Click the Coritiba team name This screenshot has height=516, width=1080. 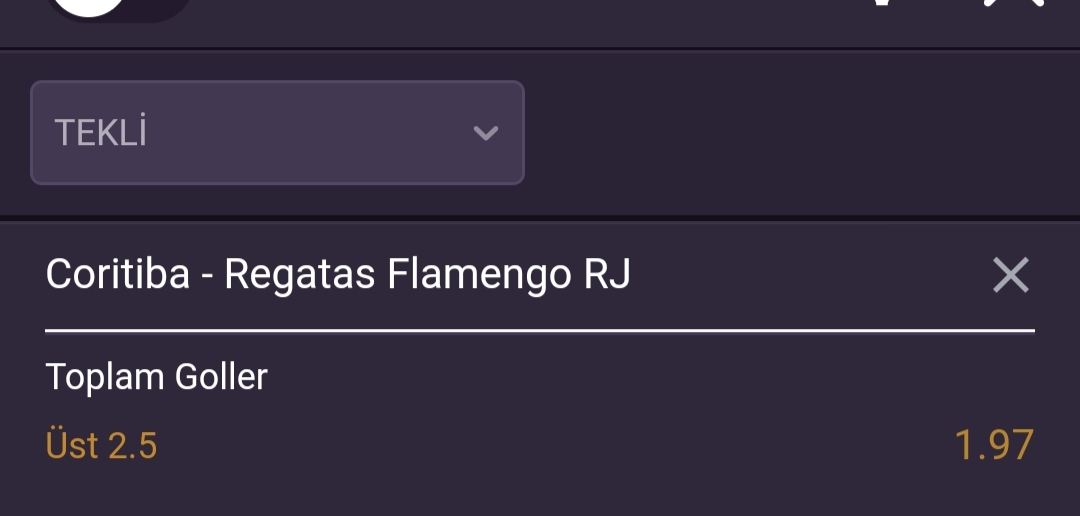tap(117, 274)
